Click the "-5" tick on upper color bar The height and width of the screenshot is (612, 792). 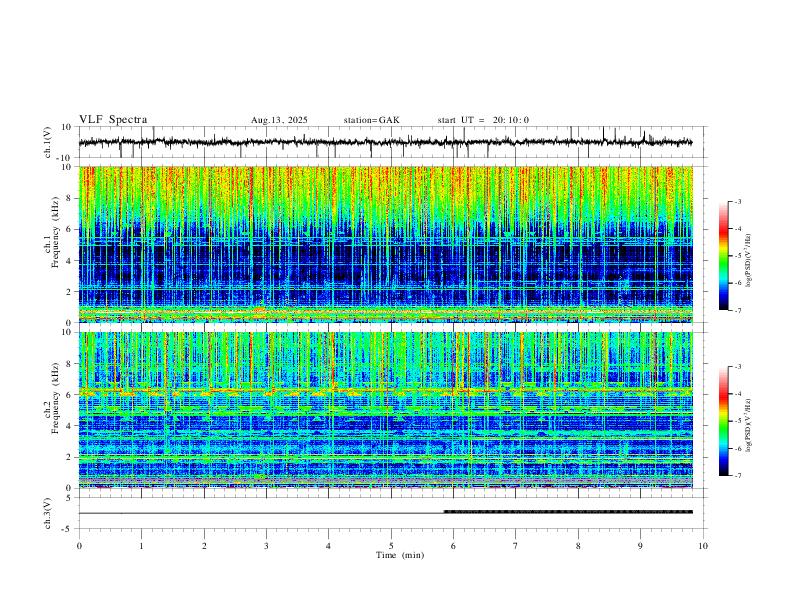(738, 256)
